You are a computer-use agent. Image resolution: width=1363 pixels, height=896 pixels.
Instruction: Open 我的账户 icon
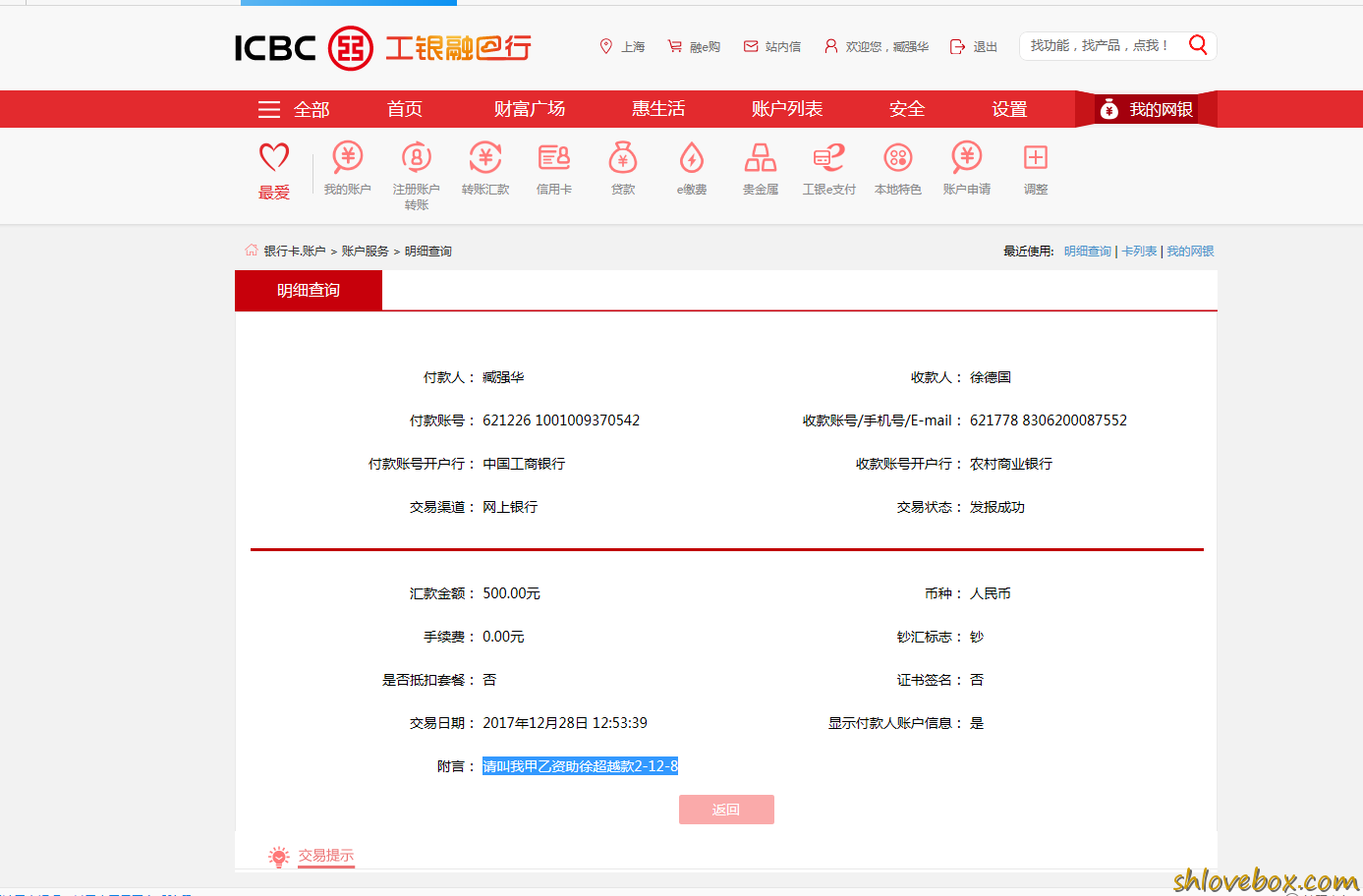point(348,157)
